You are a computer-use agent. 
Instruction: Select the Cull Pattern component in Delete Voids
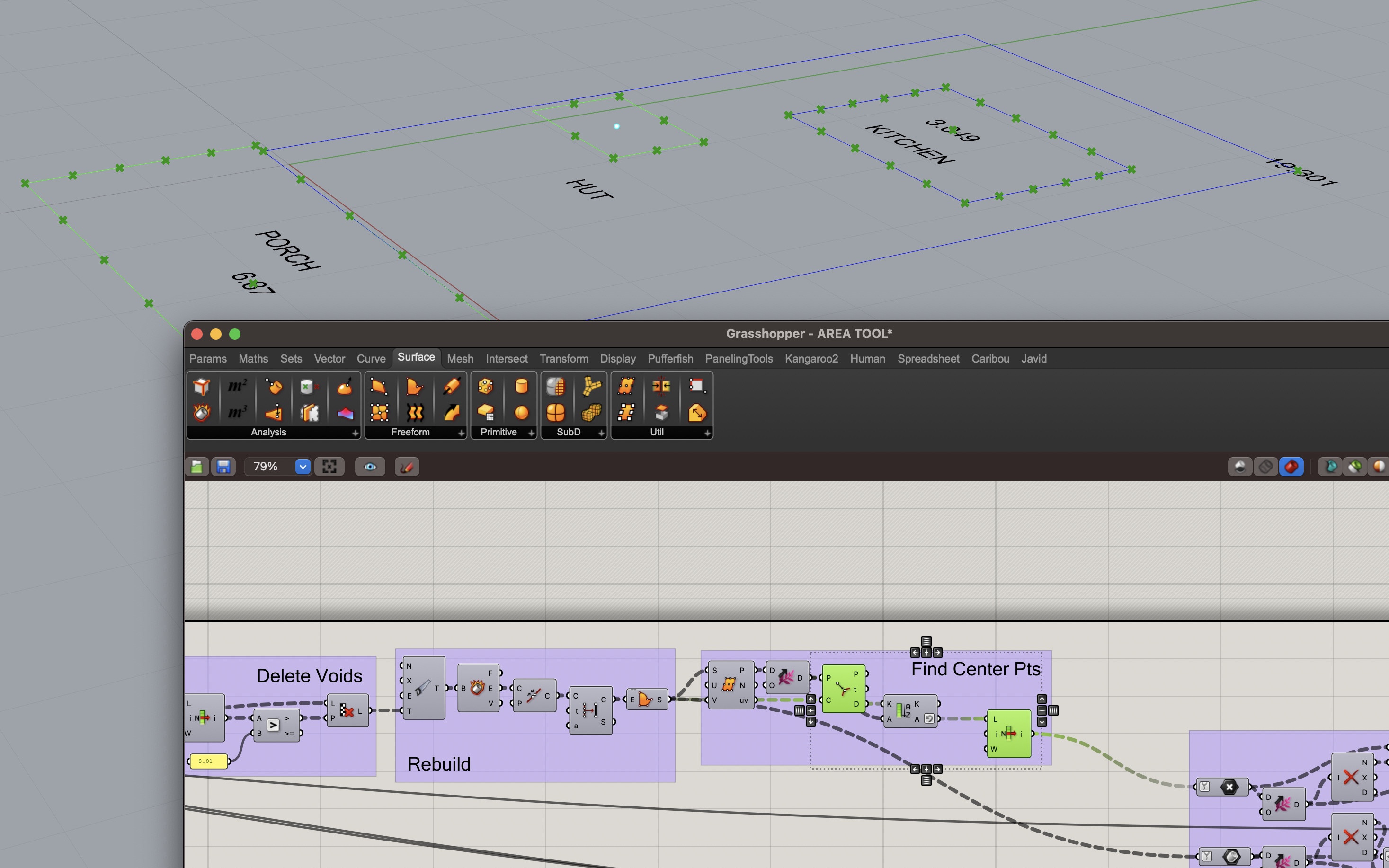coord(347,711)
